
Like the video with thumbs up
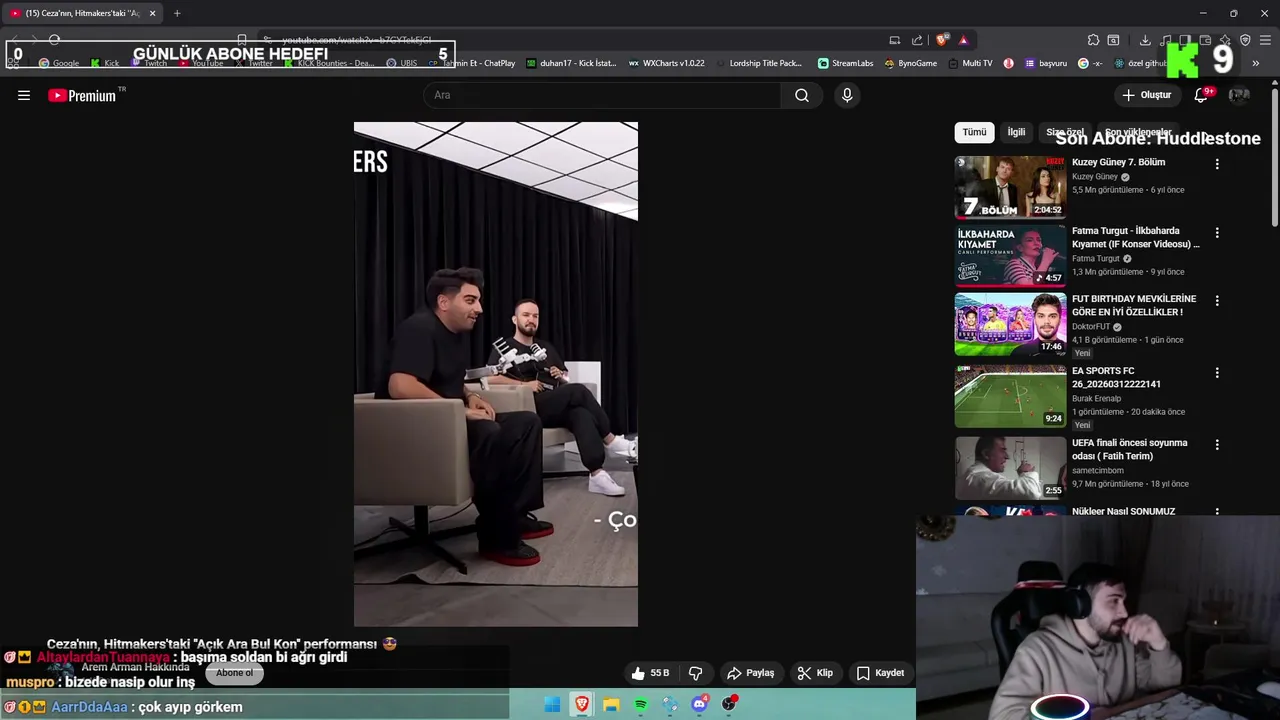(649, 673)
